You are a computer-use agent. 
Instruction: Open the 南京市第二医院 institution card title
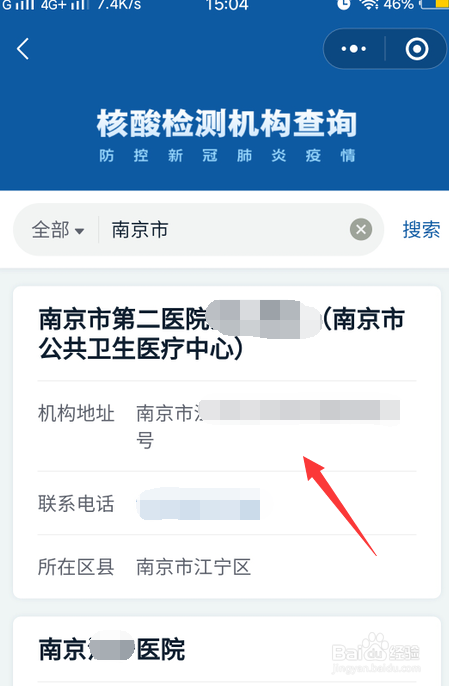[x=221, y=334]
